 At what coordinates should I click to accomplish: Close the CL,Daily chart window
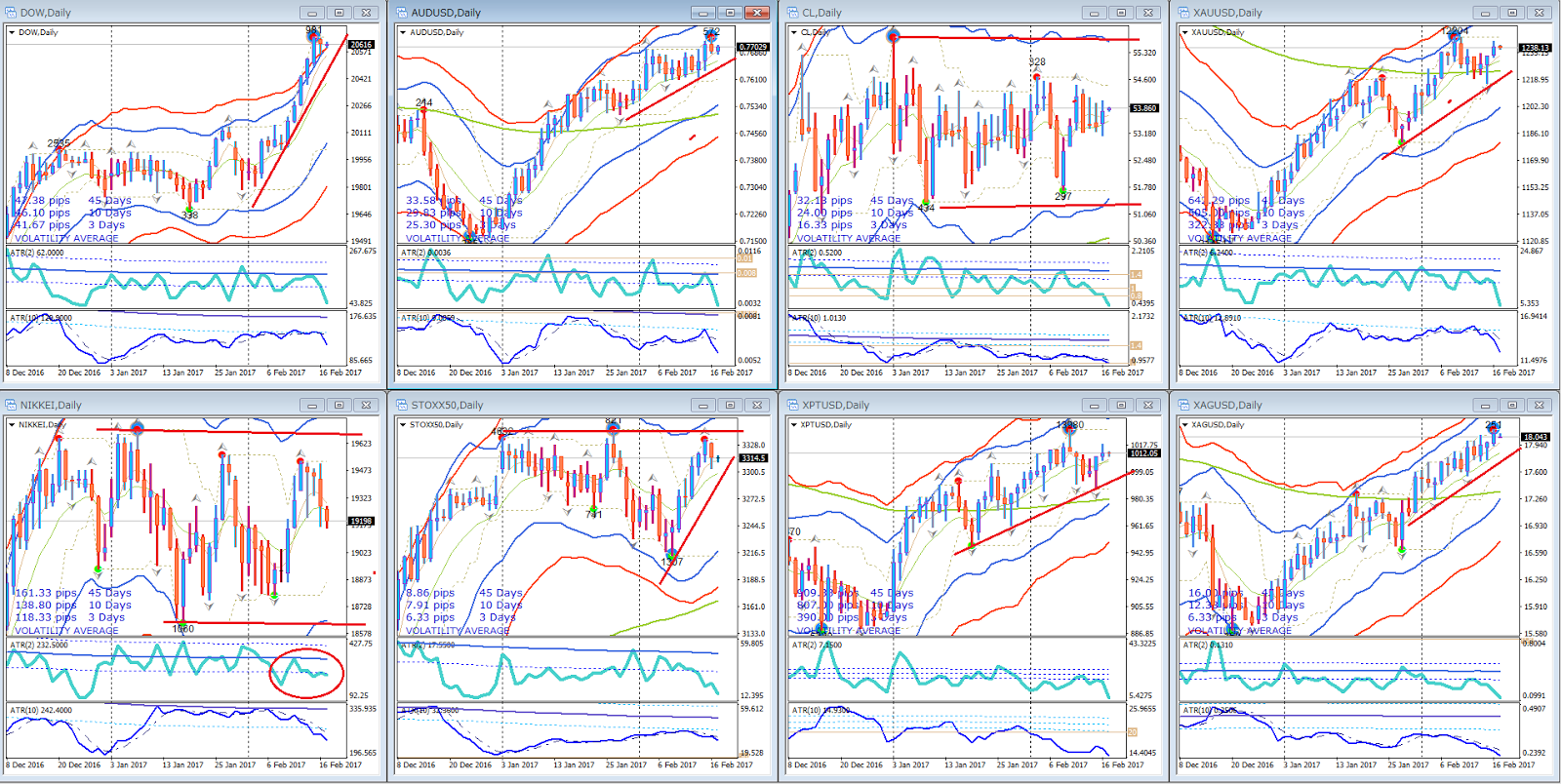tap(1148, 13)
